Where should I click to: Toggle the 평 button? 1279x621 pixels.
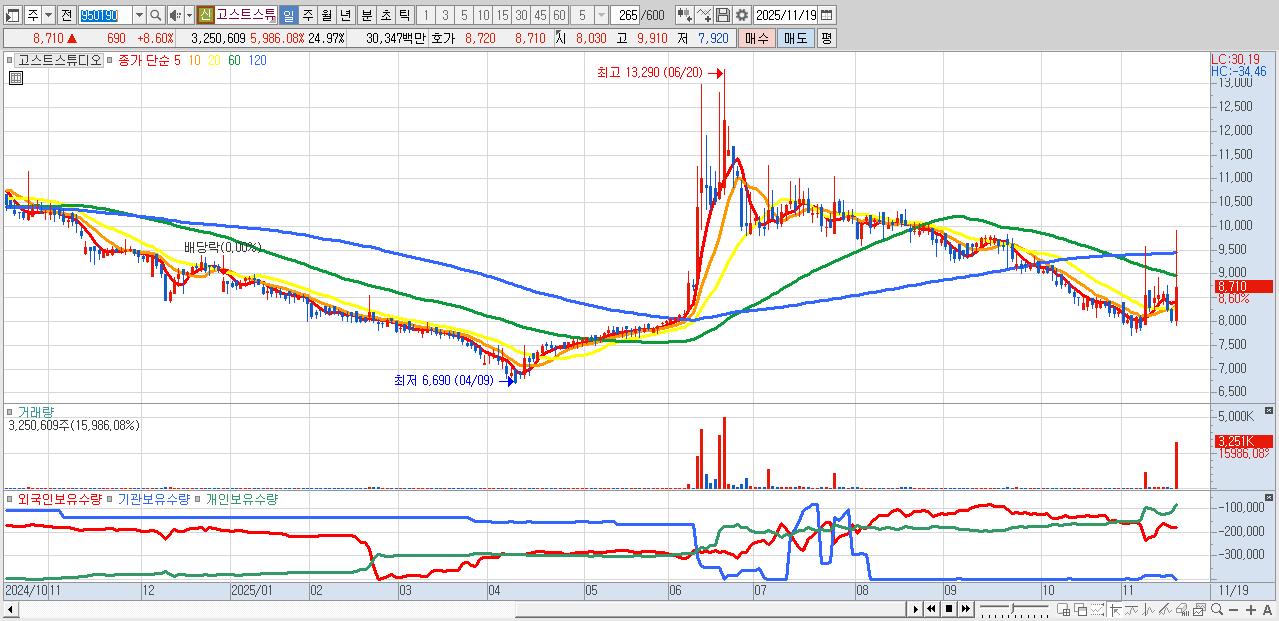tap(826, 38)
